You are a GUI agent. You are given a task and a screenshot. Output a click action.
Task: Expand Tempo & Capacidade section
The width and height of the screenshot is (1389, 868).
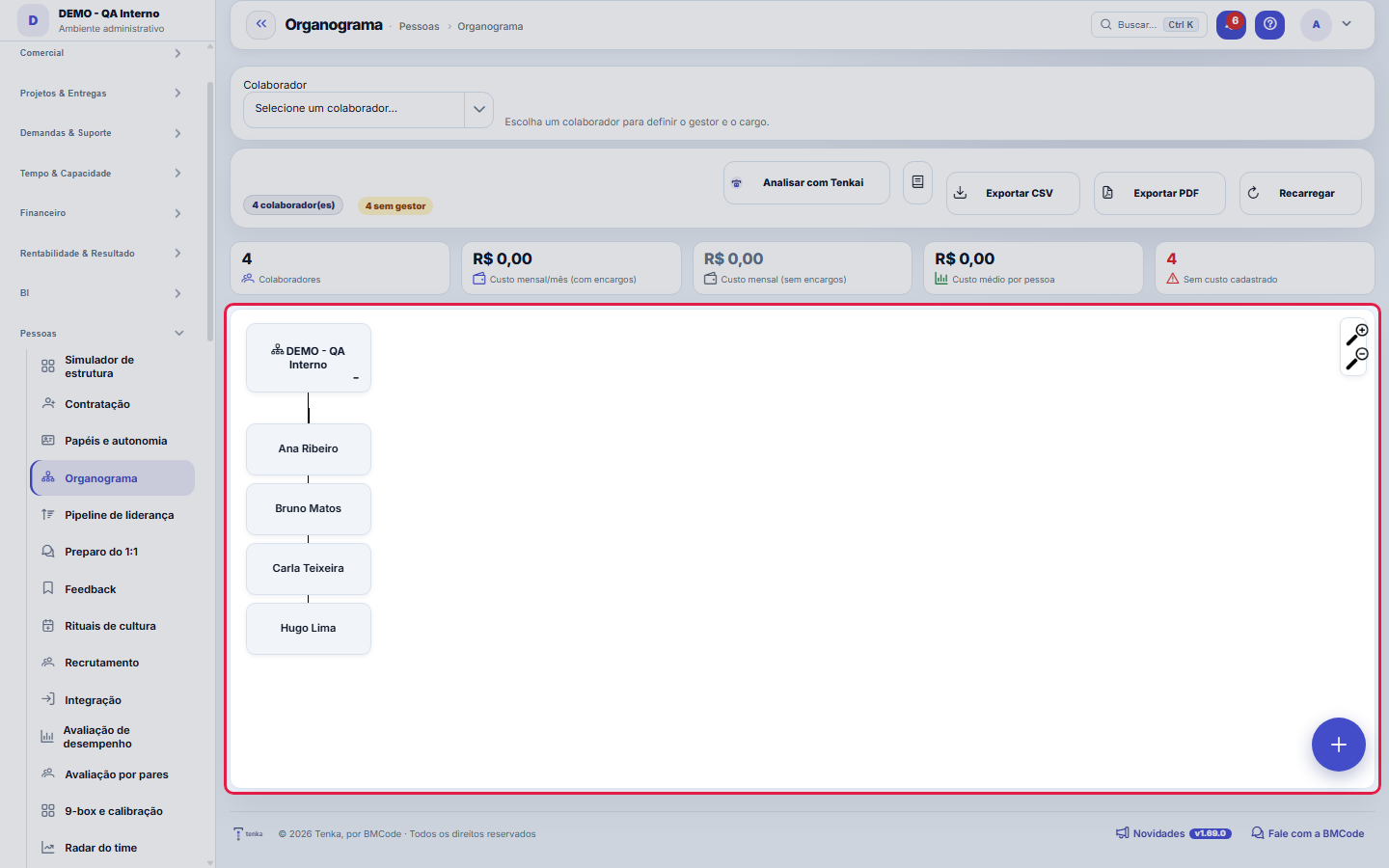[x=100, y=174]
